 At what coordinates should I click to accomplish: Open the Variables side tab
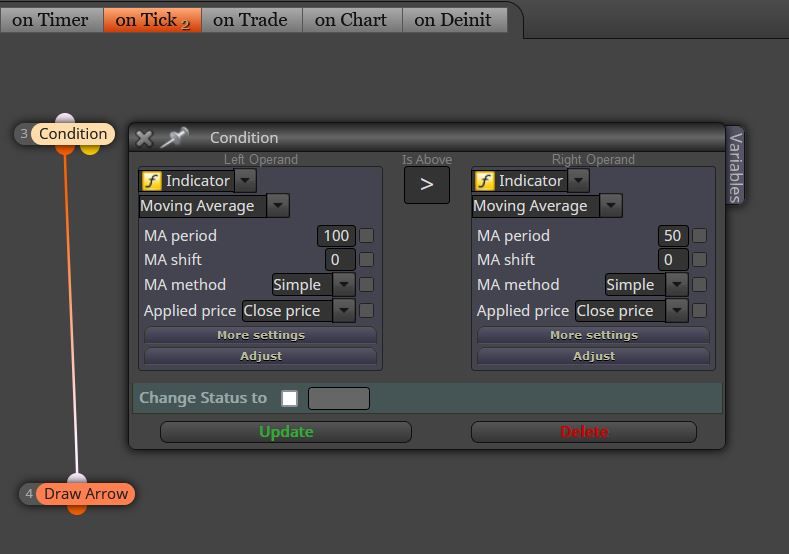point(735,167)
